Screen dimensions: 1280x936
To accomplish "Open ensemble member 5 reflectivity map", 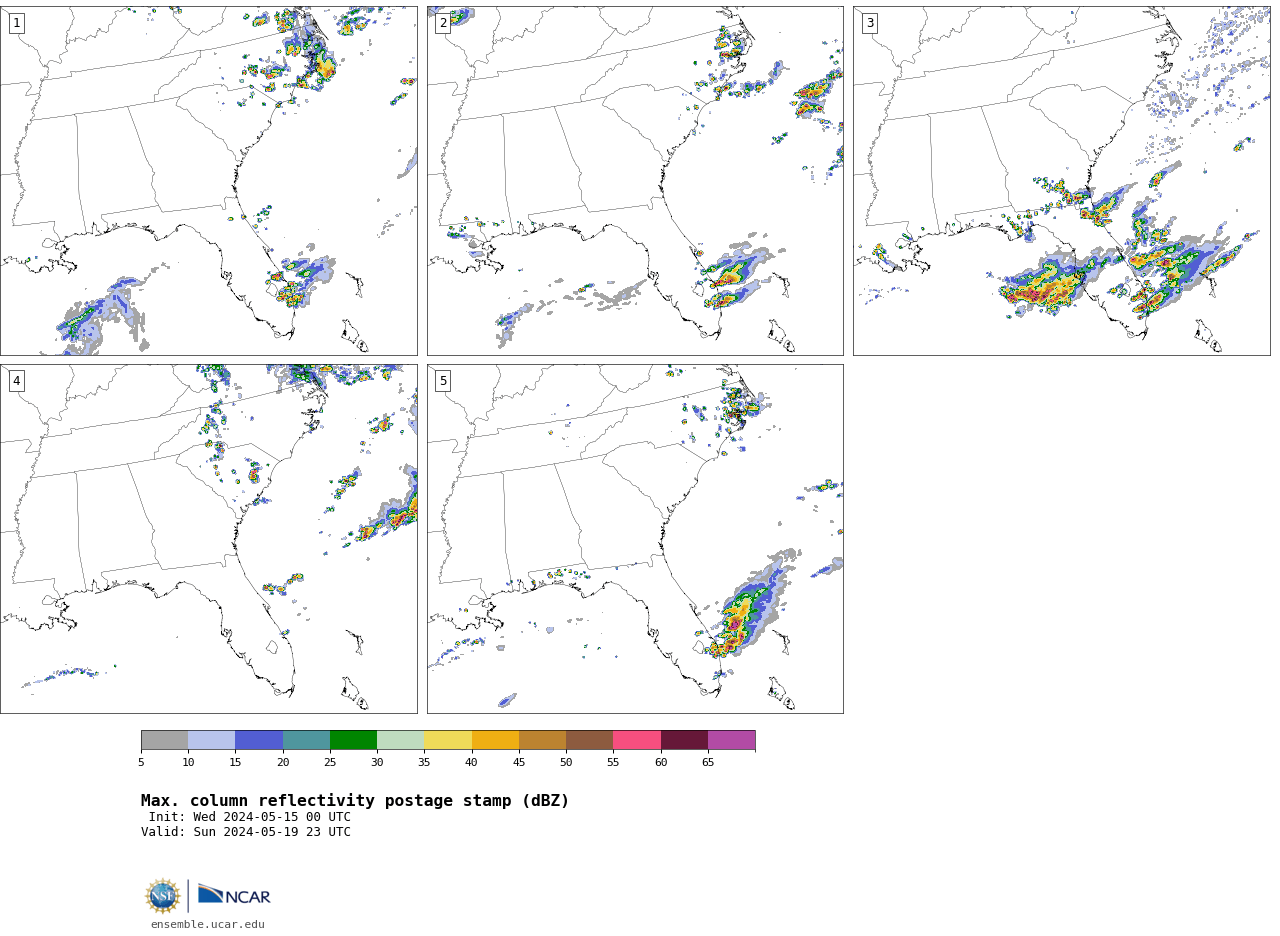I will tap(635, 539).
